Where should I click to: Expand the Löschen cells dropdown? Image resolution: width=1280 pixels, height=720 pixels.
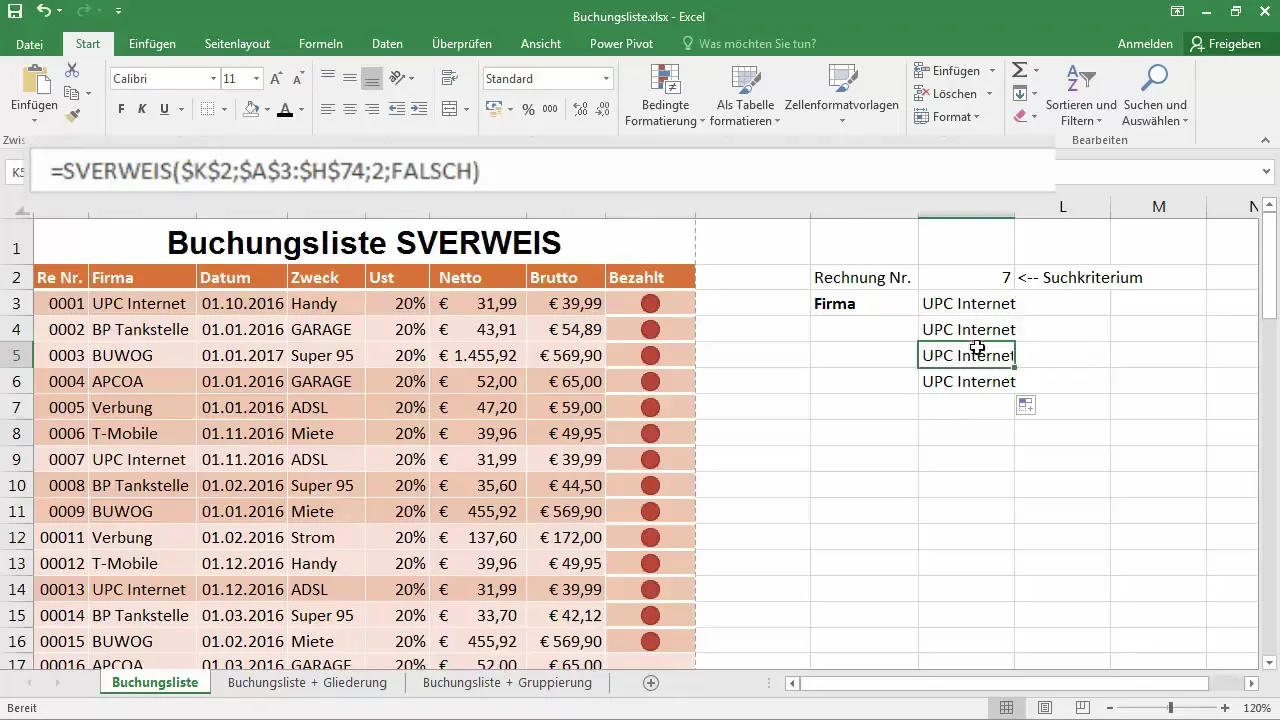click(989, 94)
